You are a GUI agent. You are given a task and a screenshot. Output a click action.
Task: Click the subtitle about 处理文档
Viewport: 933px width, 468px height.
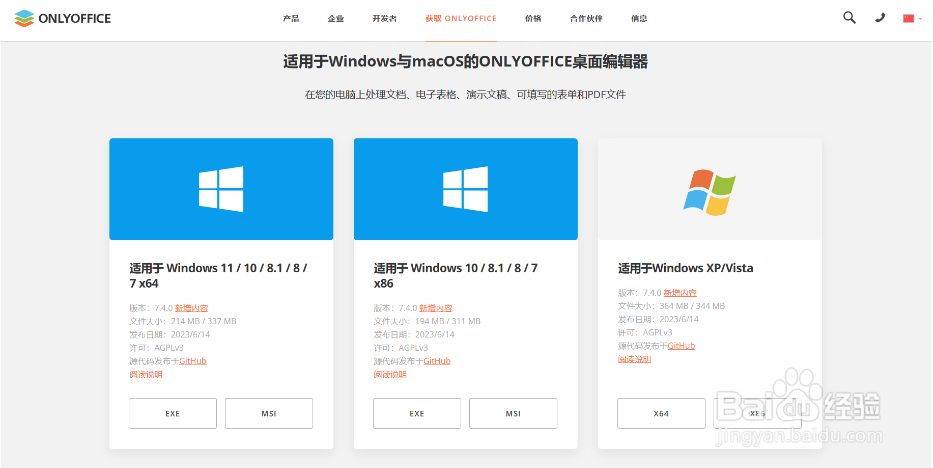pos(465,95)
